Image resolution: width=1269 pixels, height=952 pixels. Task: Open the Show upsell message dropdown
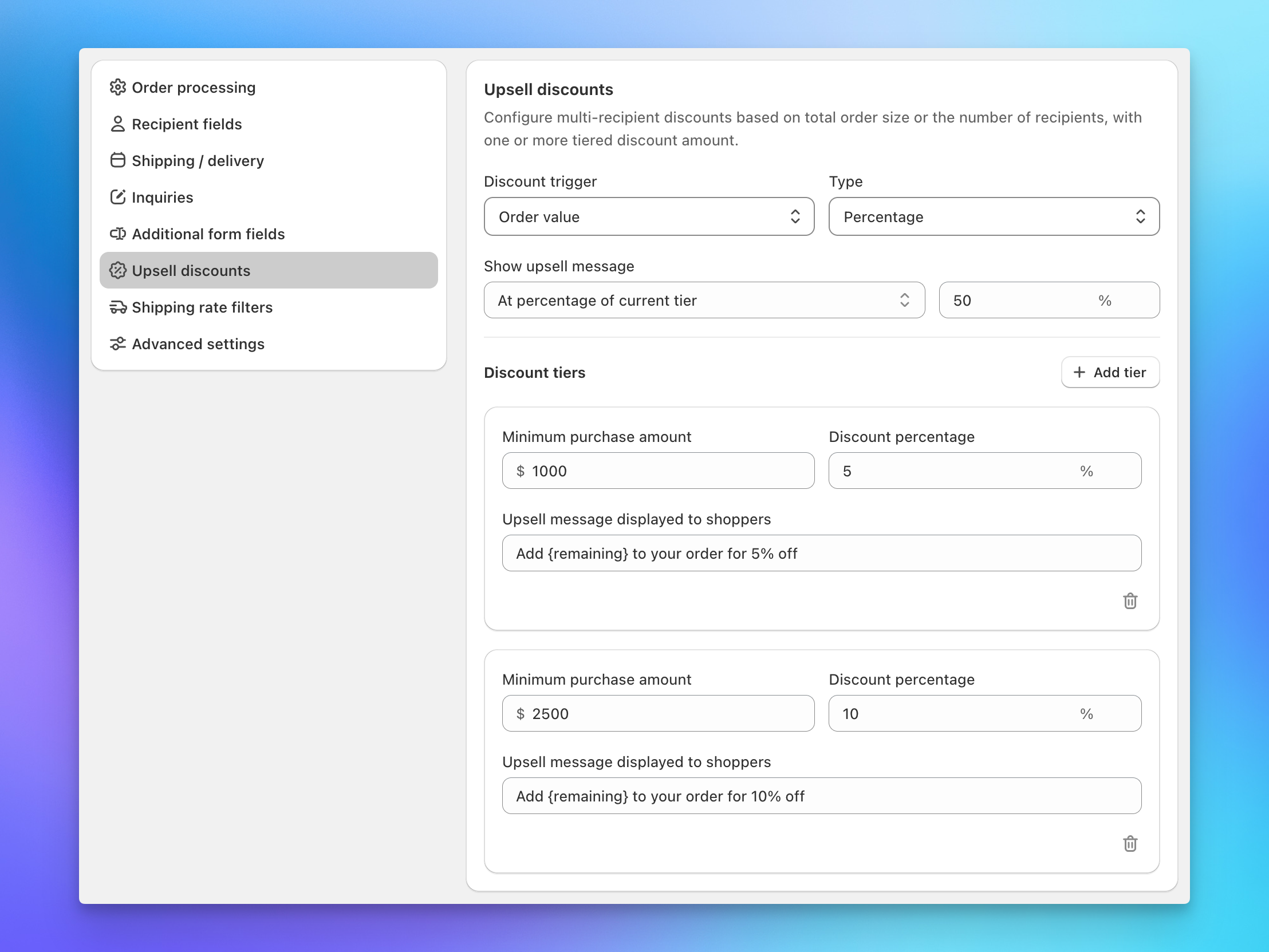704,300
